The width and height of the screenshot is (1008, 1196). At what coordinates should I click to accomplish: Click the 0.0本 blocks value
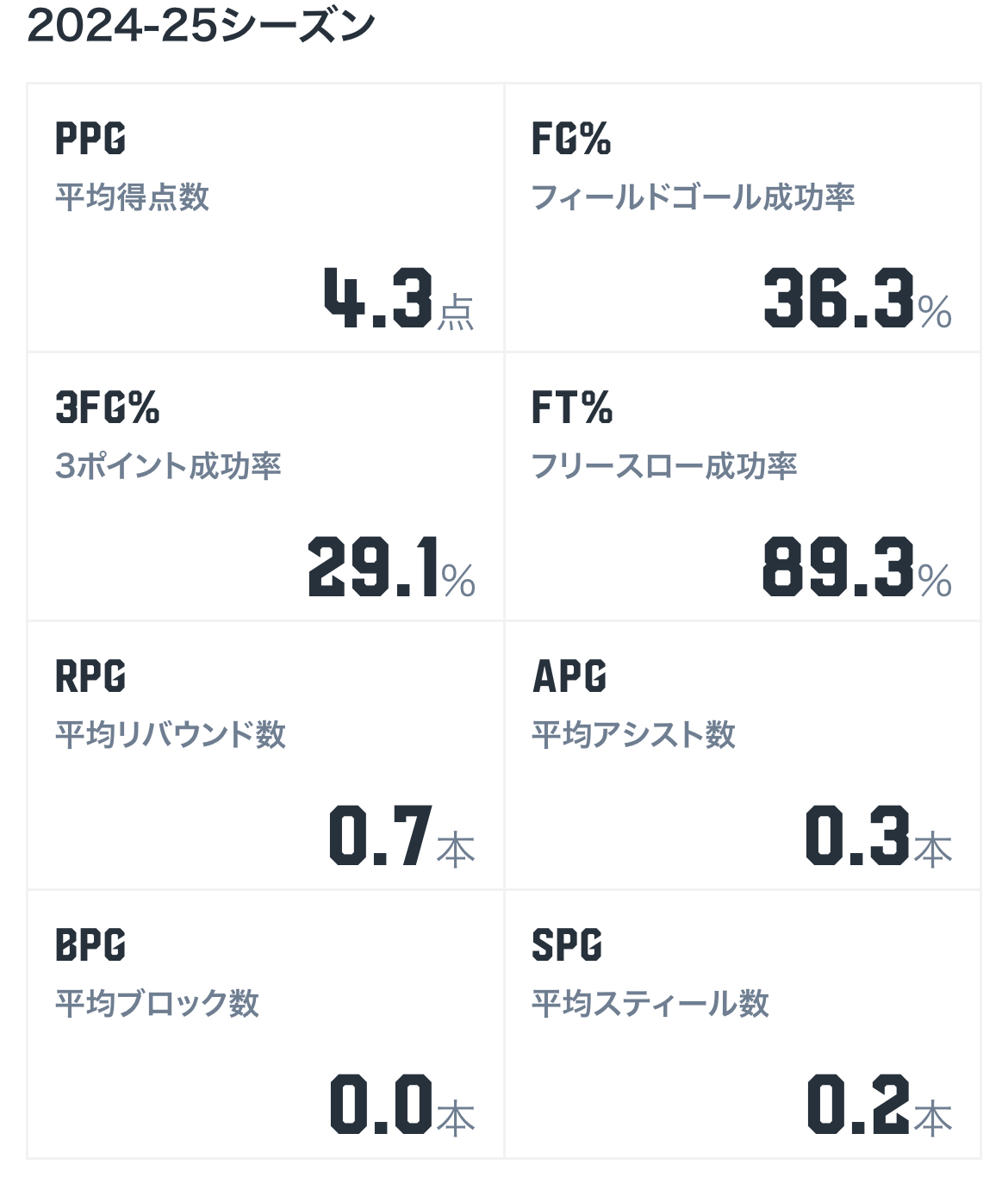(402, 1105)
